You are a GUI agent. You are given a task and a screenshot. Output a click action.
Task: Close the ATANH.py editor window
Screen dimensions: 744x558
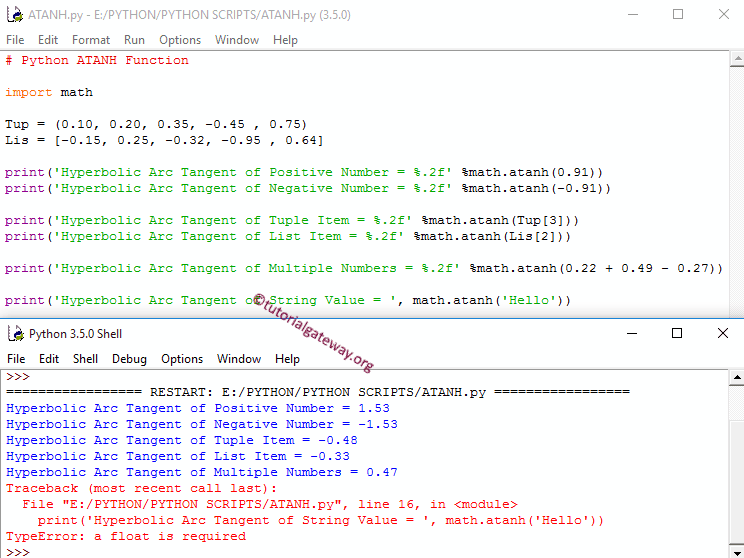coord(724,14)
